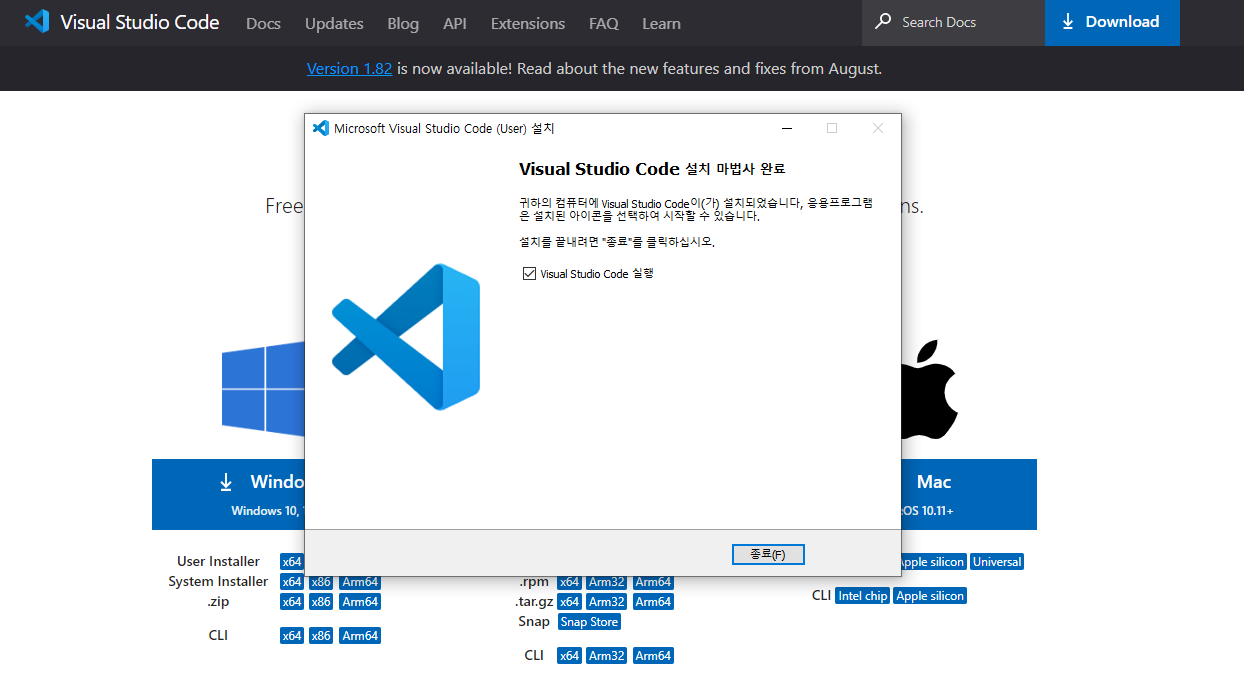Download the Linux CLI Arm64 build
Screen dimensions: 1244x688
click(653, 656)
